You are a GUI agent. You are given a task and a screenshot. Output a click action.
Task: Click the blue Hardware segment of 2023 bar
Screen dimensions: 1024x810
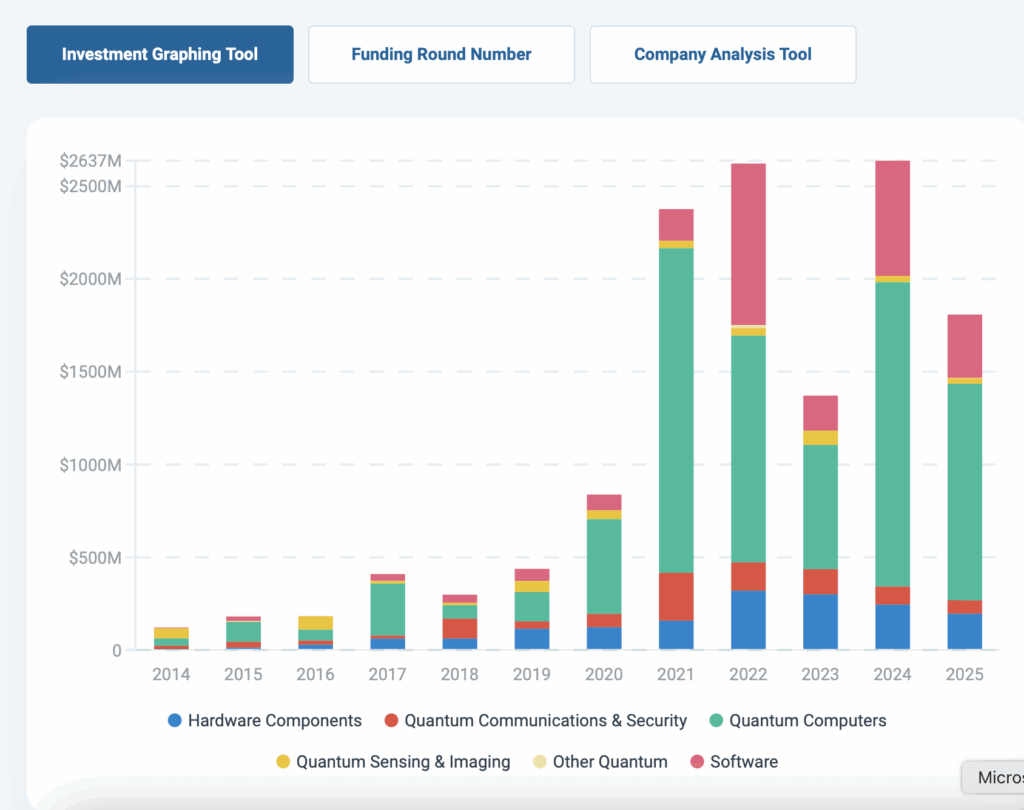tap(820, 622)
